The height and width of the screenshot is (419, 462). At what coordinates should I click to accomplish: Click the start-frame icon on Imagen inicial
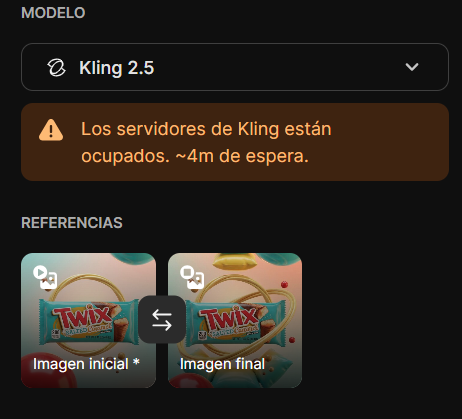point(45,277)
